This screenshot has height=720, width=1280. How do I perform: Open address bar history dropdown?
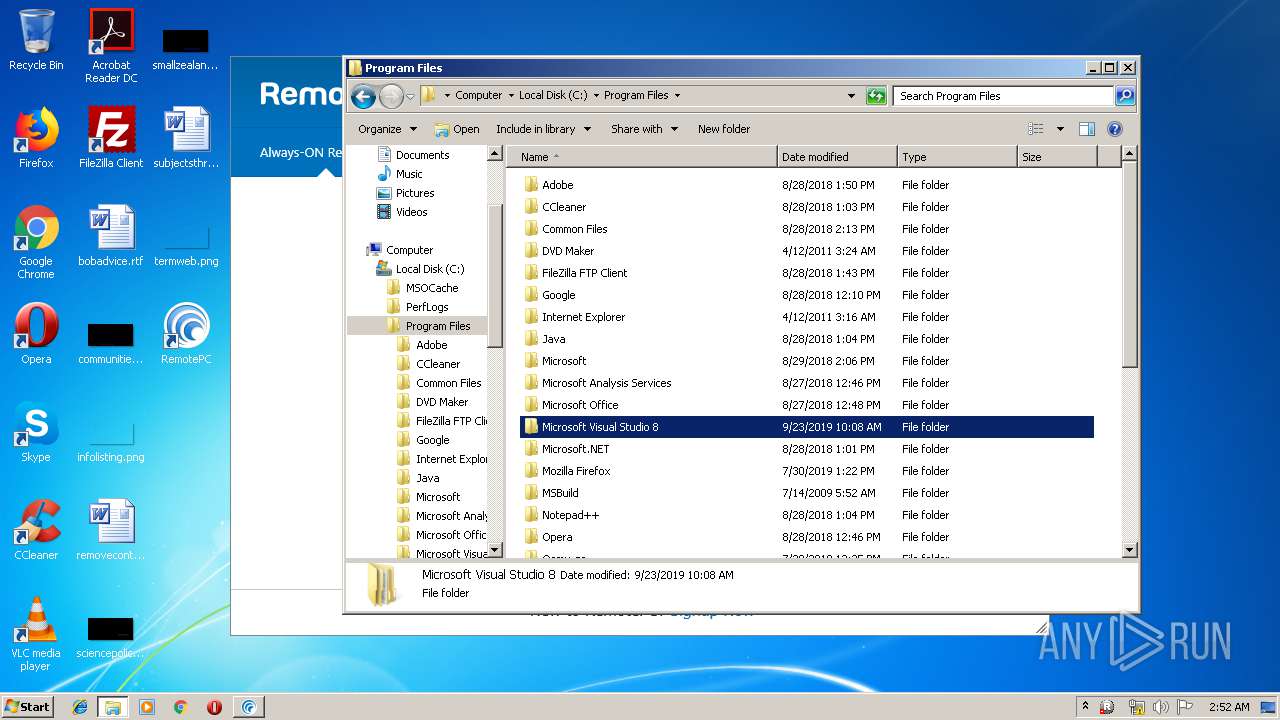coord(851,96)
